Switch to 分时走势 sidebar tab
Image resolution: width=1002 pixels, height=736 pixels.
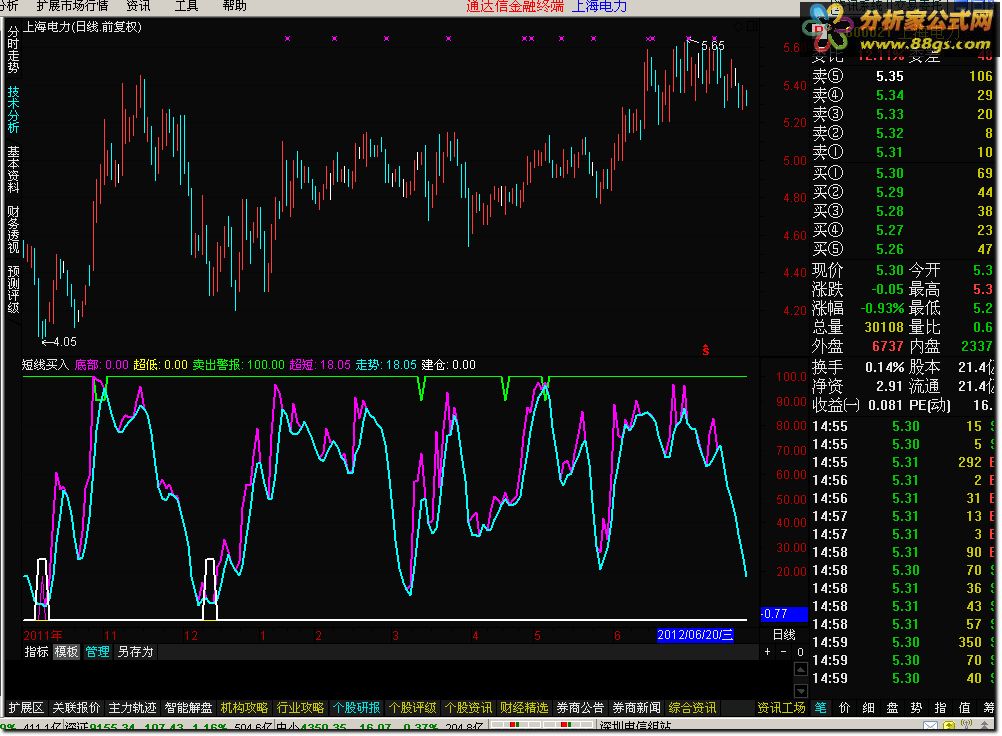(x=13, y=49)
